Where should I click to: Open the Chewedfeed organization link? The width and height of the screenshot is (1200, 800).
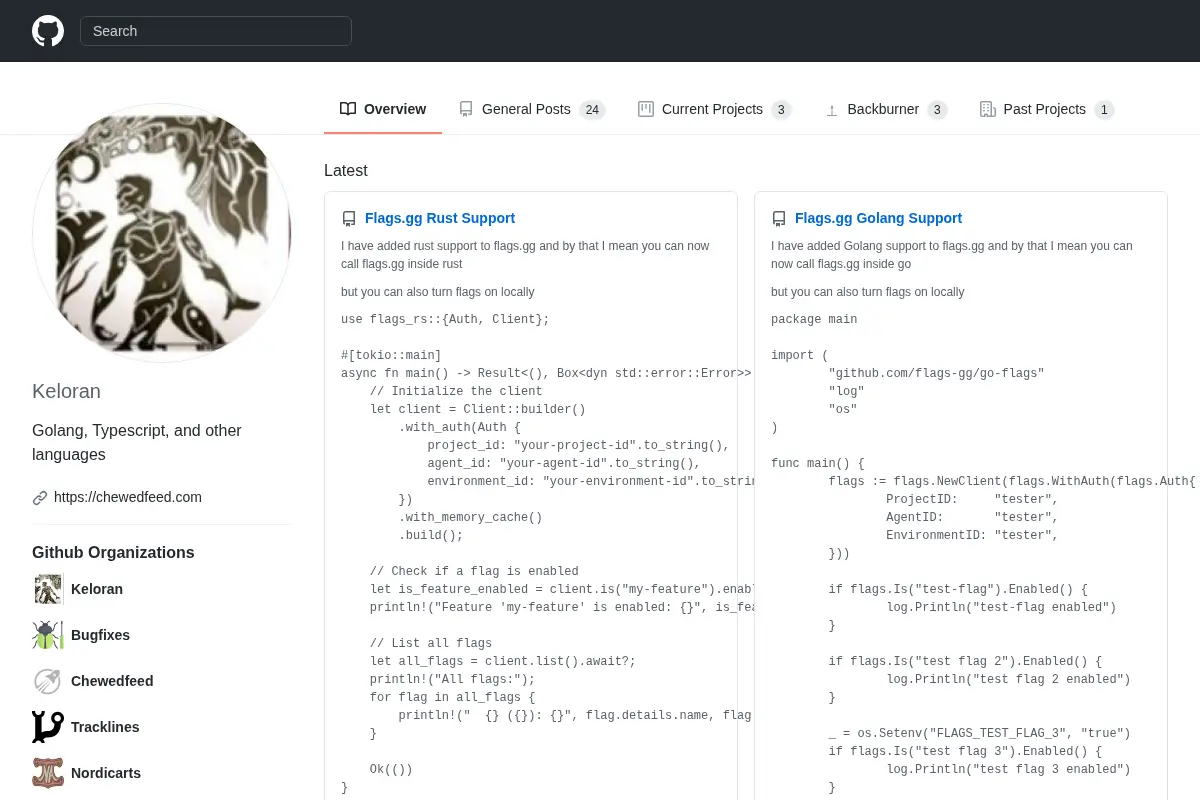coord(112,681)
